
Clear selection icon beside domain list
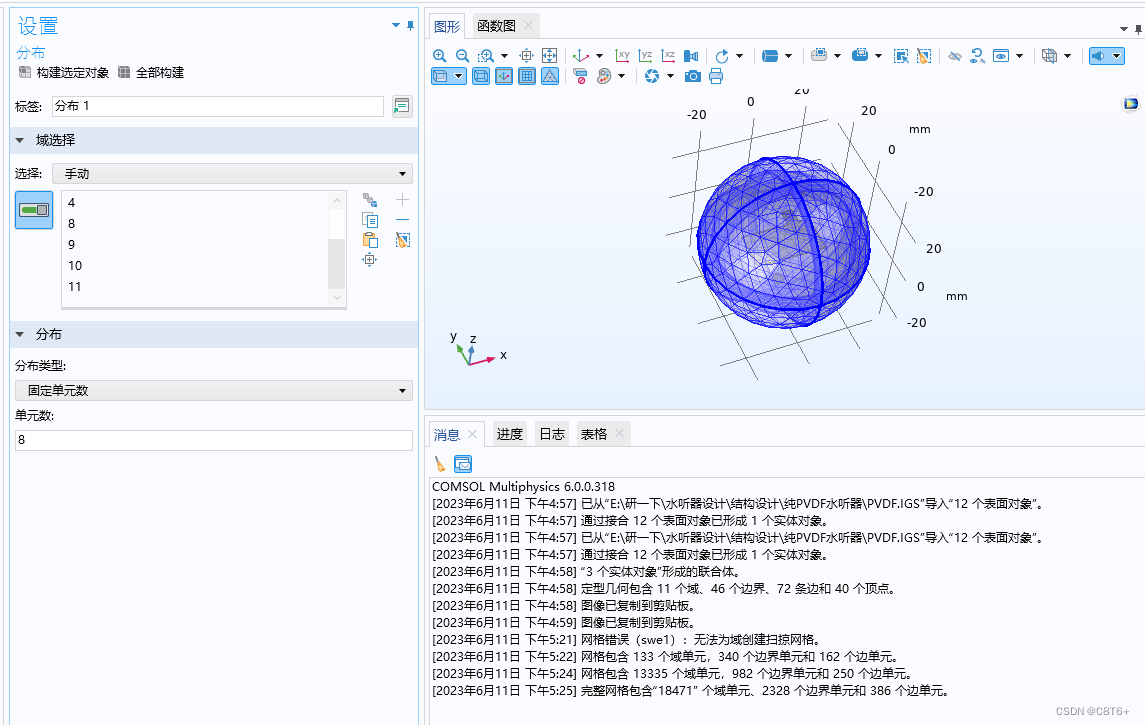[x=402, y=240]
